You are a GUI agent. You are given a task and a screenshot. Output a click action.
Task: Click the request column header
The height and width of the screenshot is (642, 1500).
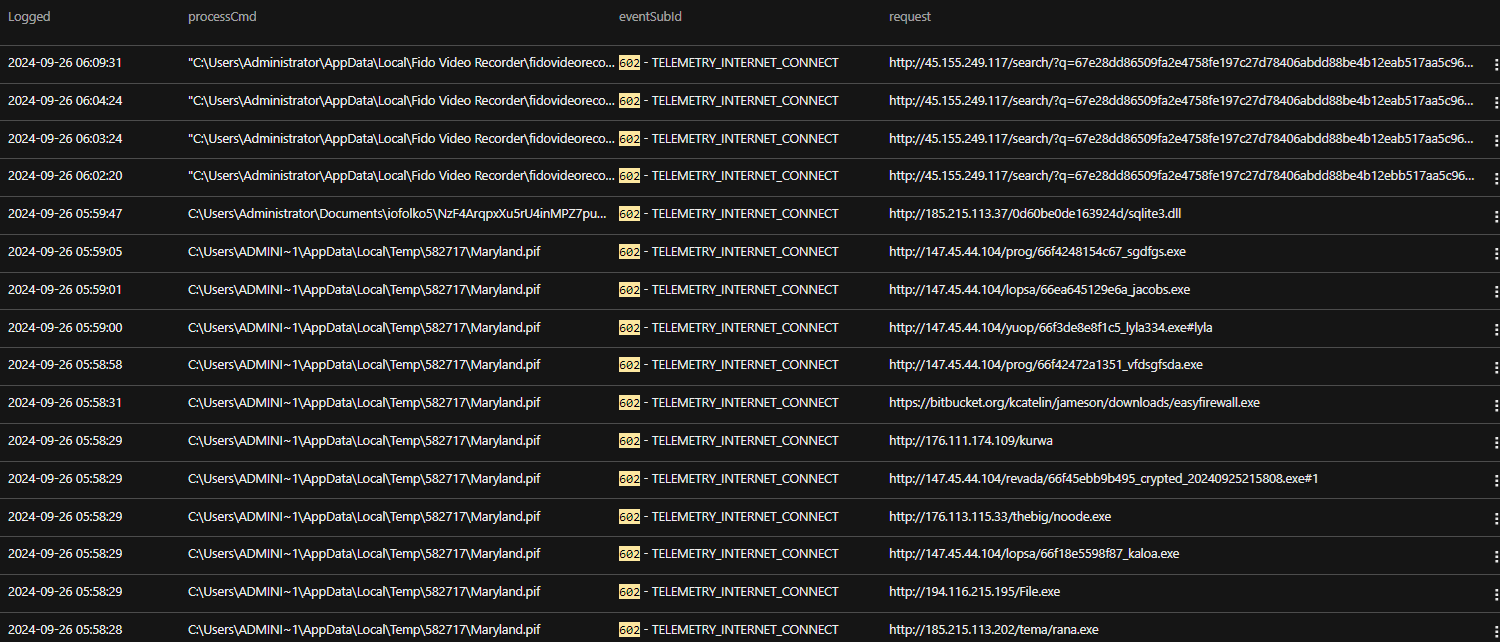pos(910,17)
